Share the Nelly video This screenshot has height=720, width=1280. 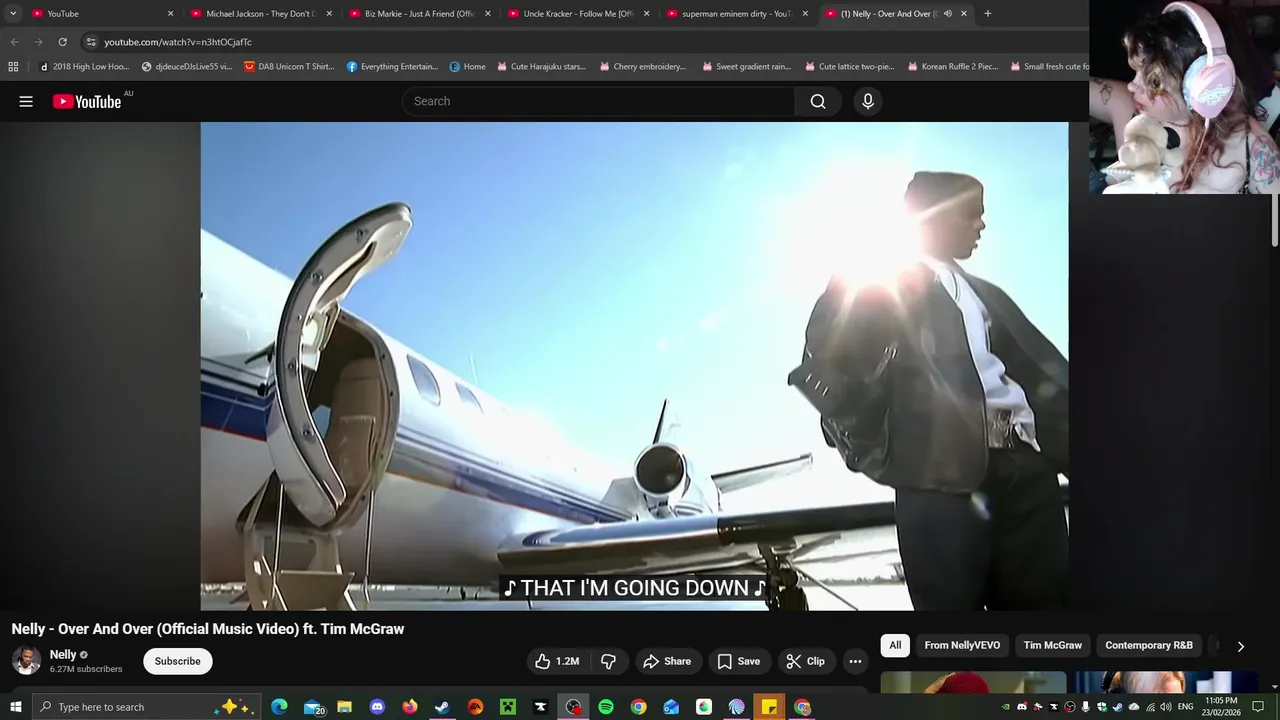[667, 661]
